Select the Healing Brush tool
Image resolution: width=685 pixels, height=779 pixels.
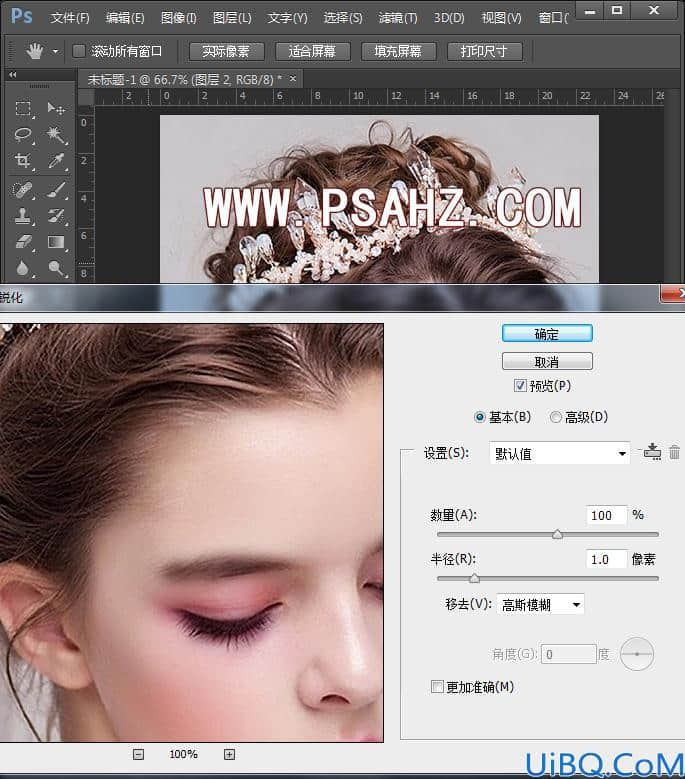[x=23, y=190]
